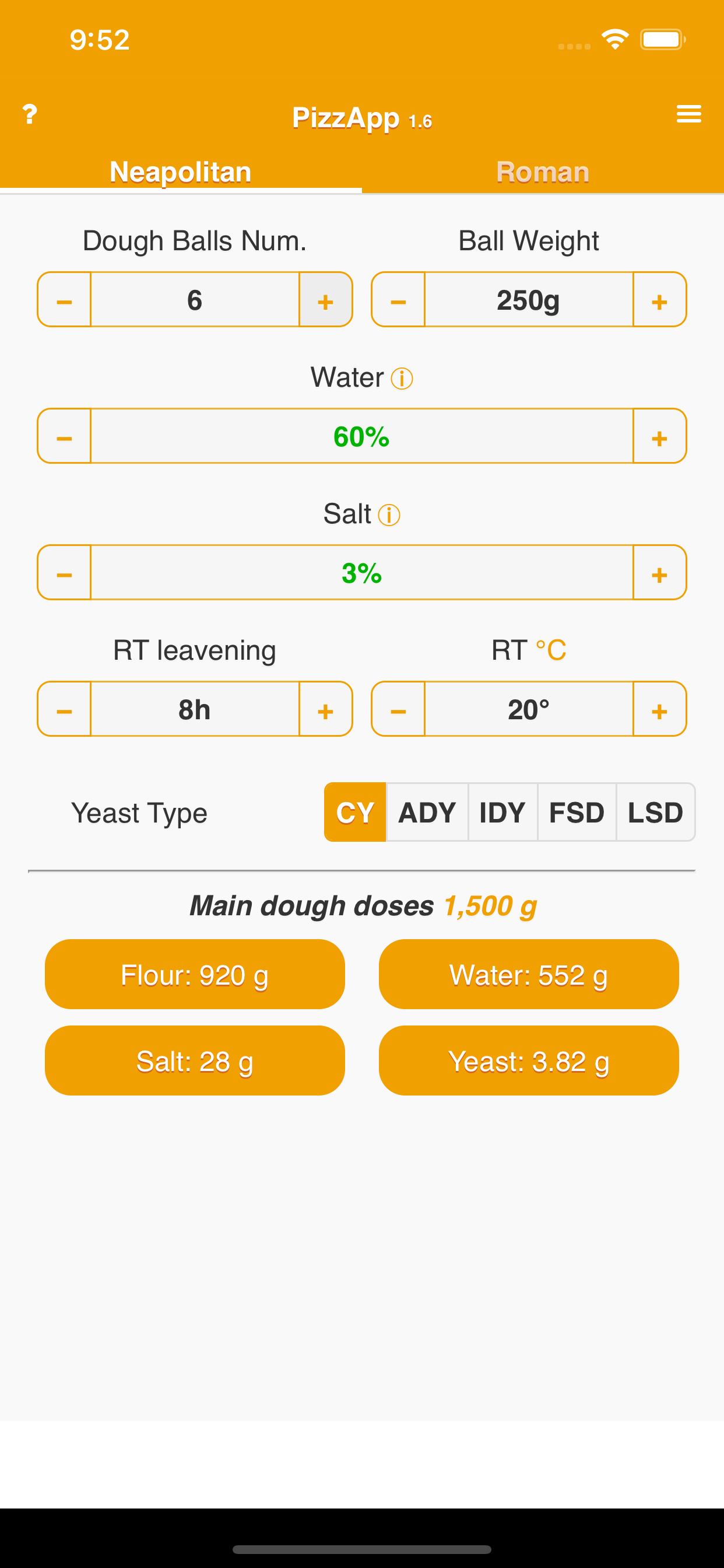Open the help question mark icon

click(30, 114)
